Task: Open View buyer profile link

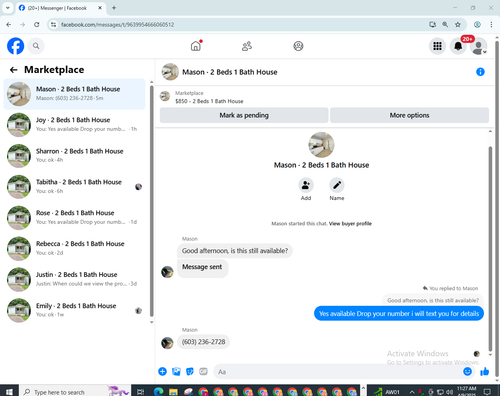Action: coord(350,224)
